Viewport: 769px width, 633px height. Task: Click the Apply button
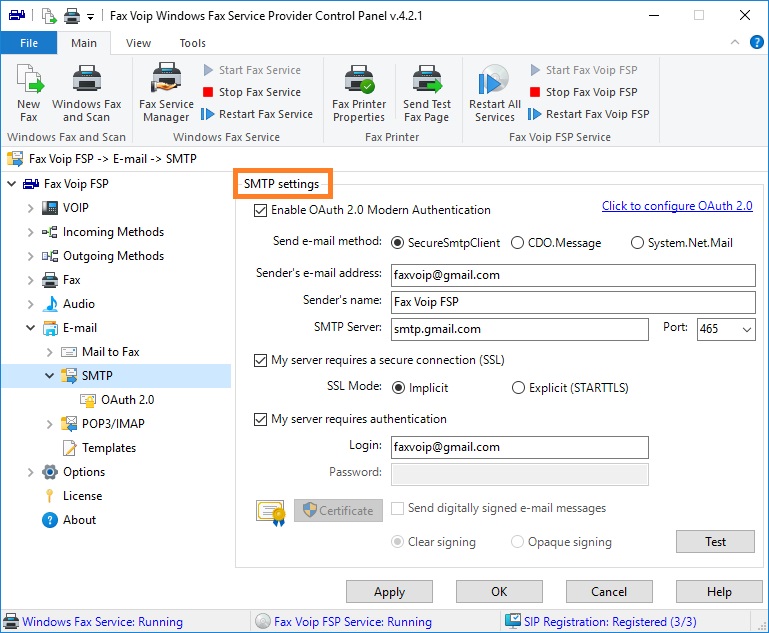(389, 592)
